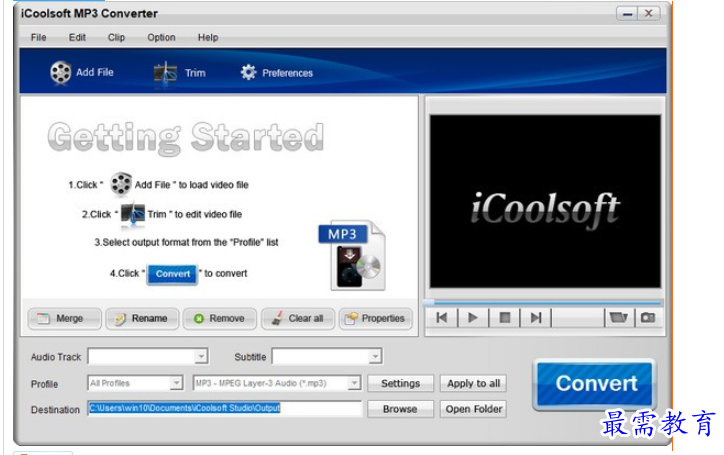Play the preview video
The height and width of the screenshot is (455, 724).
click(473, 318)
